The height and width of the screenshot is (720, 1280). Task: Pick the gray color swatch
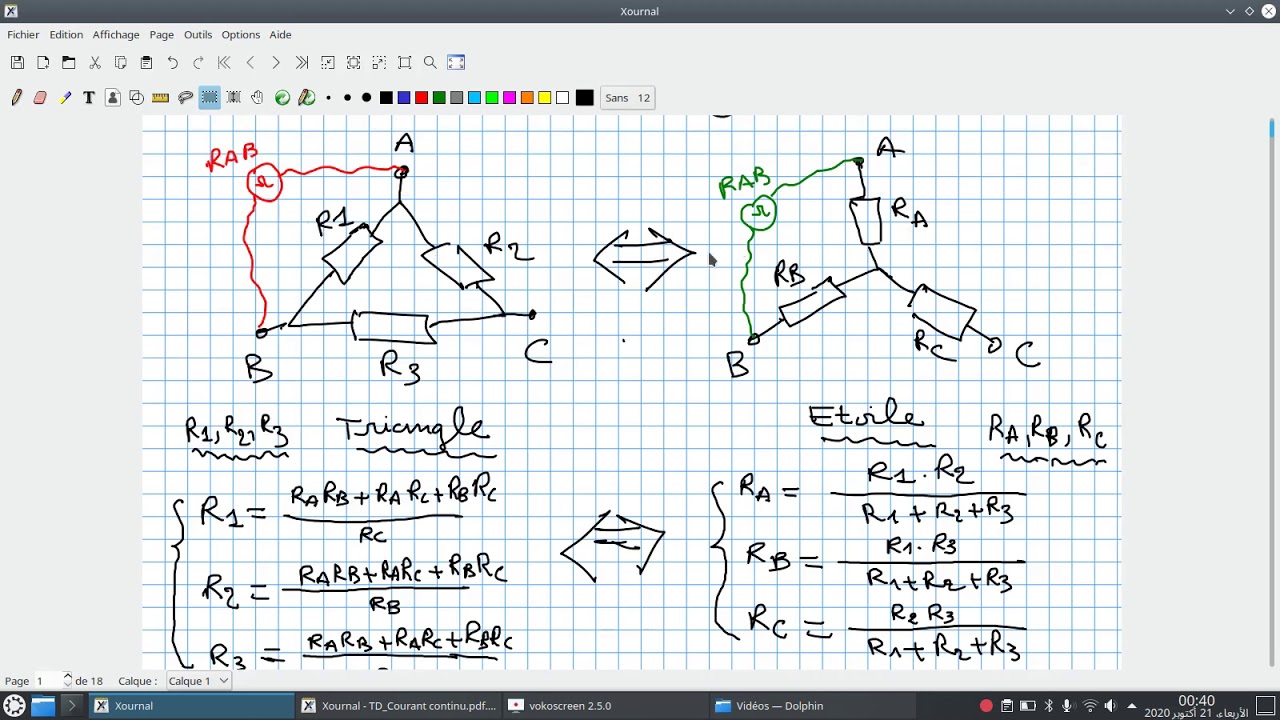pos(457,98)
